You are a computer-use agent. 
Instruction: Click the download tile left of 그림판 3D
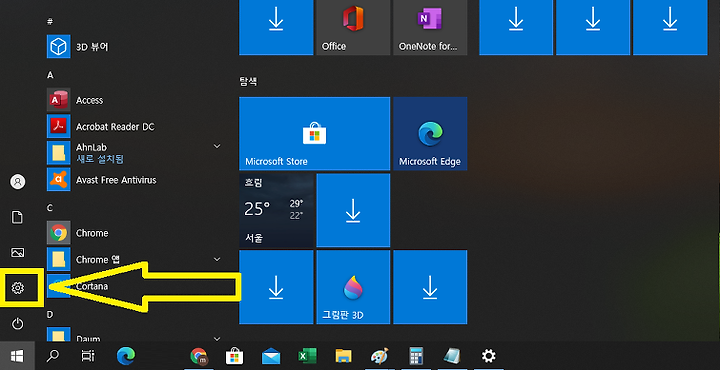[x=276, y=287]
